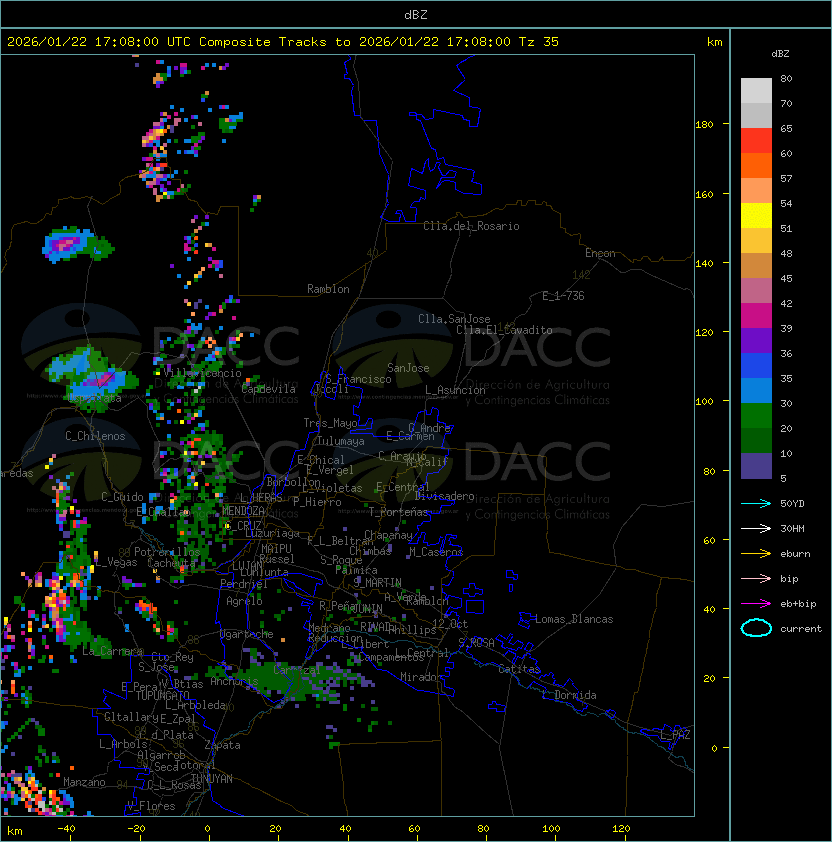Click the 'Catitas' label

pyautogui.click(x=519, y=669)
